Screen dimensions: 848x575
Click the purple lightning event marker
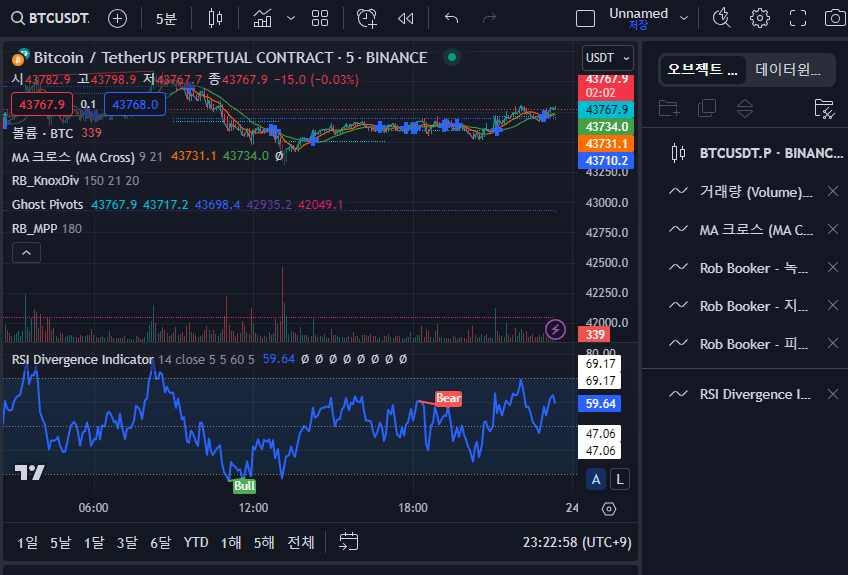click(x=555, y=329)
